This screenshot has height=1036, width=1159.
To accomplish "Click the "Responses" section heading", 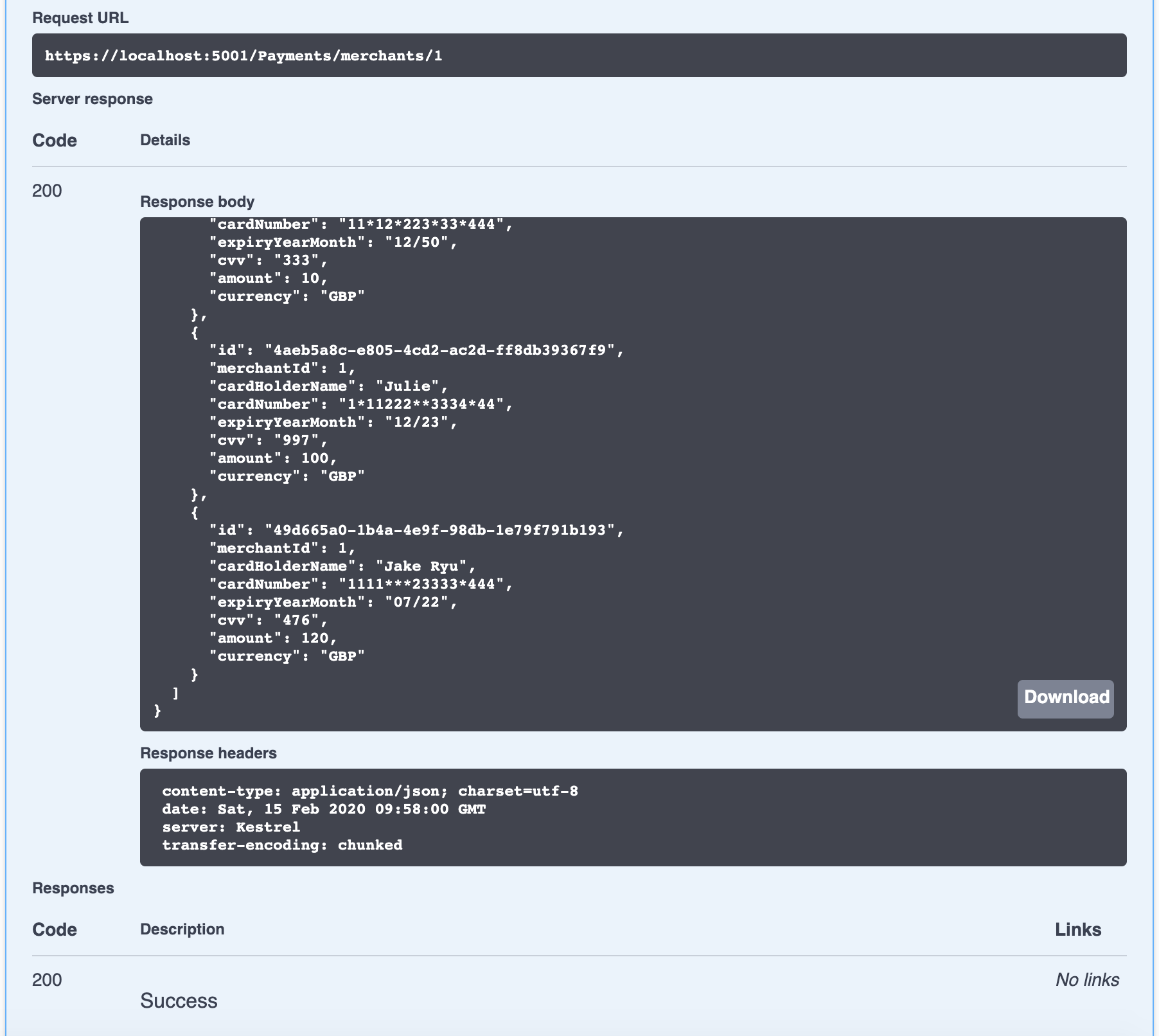I will coord(73,888).
